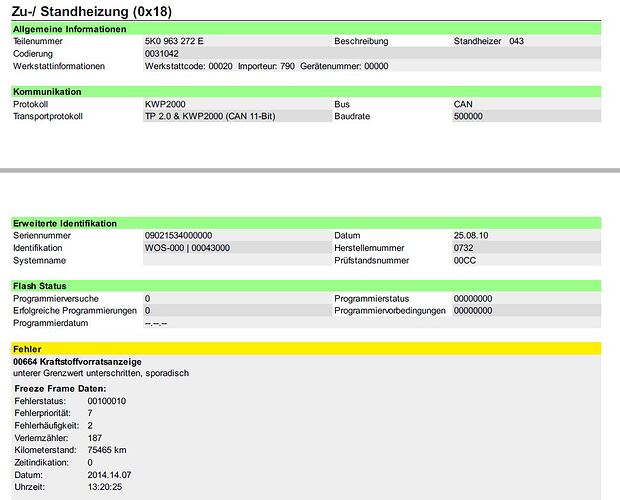Screen dimensions: 620x500
Task: Click the Uhrzeit value 13:20:25
Action: click(x=105, y=488)
